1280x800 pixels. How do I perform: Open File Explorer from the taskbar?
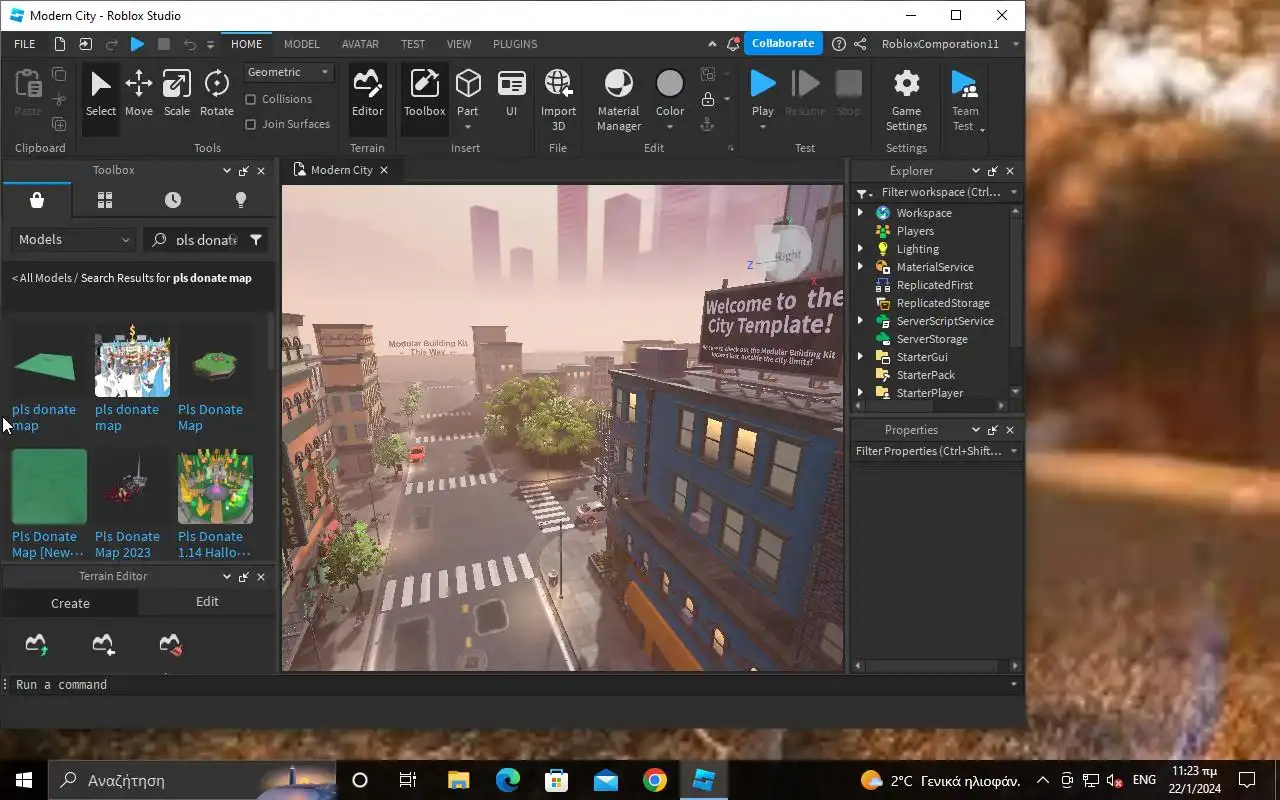[x=458, y=780]
